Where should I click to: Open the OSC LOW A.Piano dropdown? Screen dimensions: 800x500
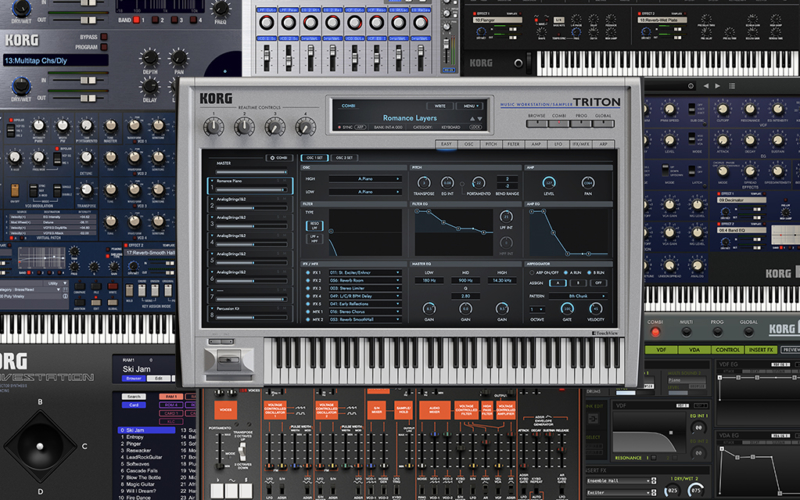pos(365,192)
